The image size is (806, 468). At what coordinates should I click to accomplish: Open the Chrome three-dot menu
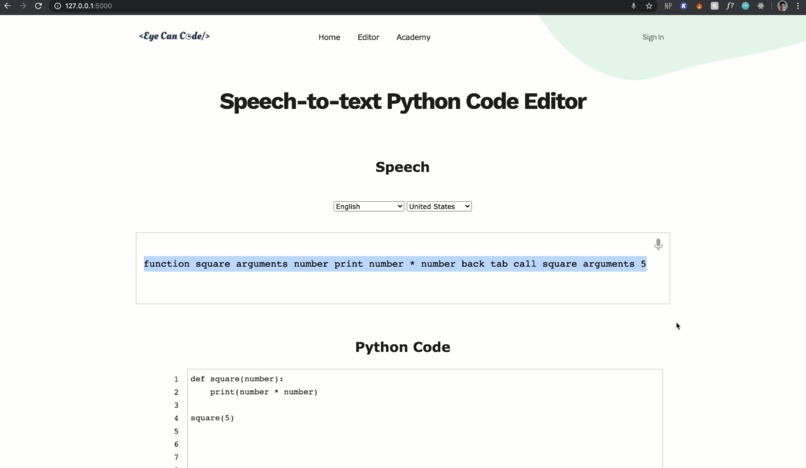pos(798,6)
